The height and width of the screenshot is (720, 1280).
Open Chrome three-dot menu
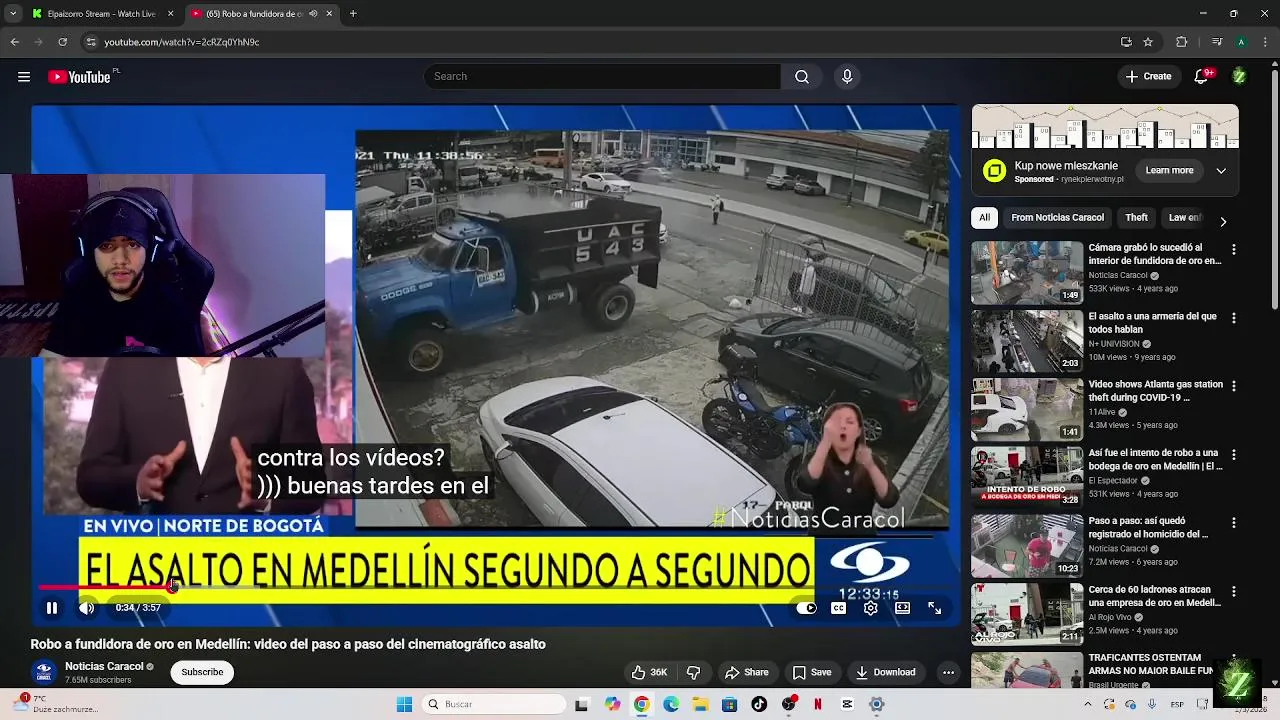click(x=1265, y=42)
